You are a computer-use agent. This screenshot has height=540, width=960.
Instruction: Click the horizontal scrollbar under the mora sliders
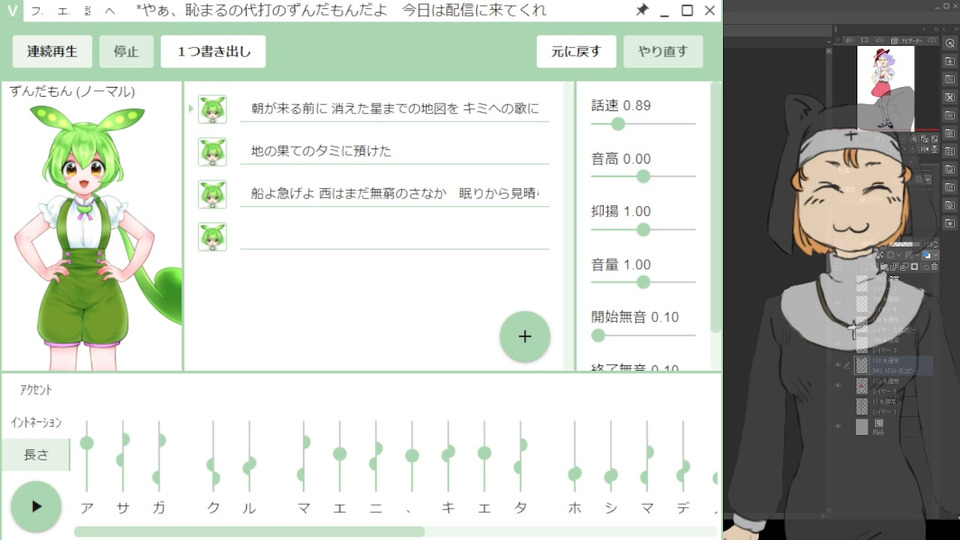pos(249,531)
